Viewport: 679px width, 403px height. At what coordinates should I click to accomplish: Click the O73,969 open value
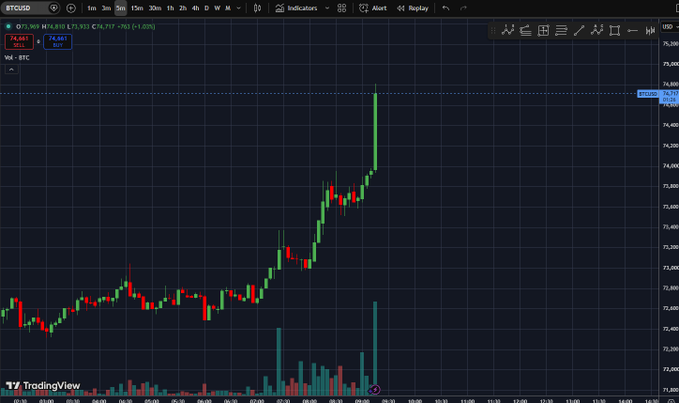pyautogui.click(x=28, y=26)
